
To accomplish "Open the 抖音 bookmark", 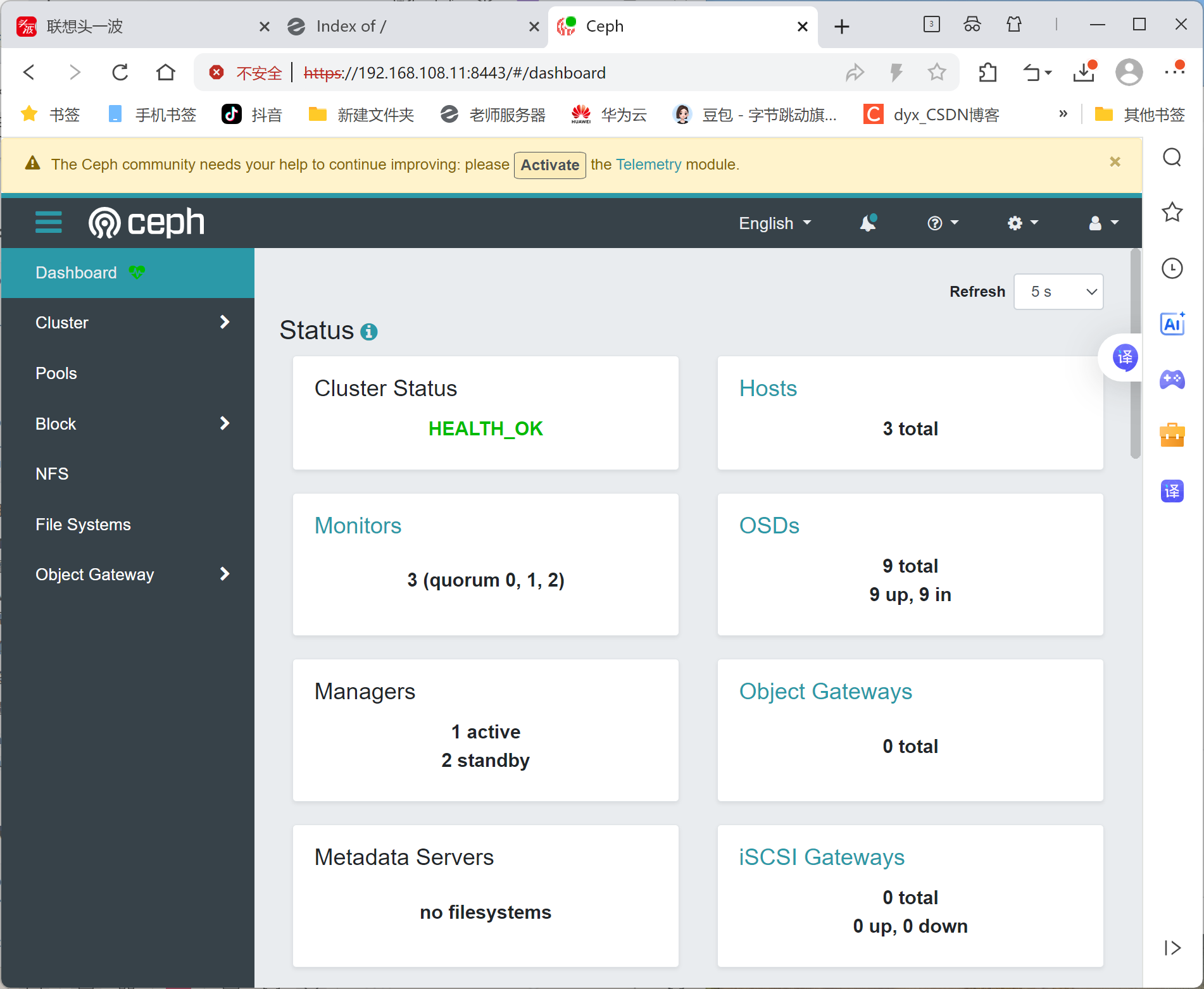I will point(252,115).
